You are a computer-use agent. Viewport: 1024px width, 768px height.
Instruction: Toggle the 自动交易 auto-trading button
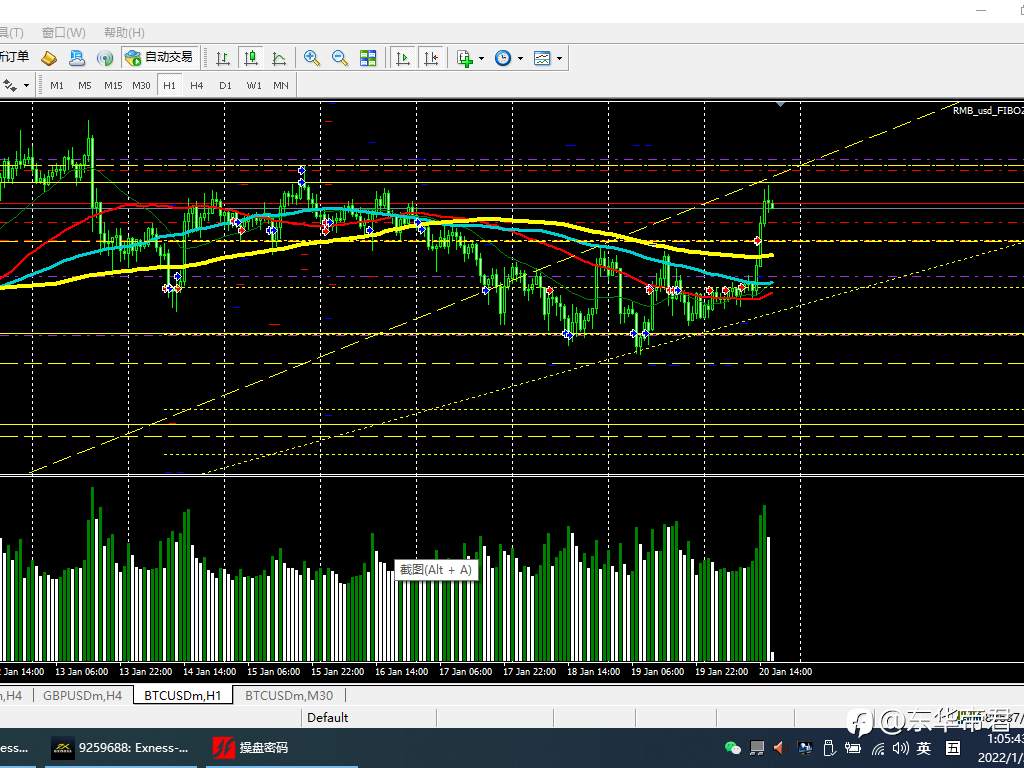tap(160, 57)
